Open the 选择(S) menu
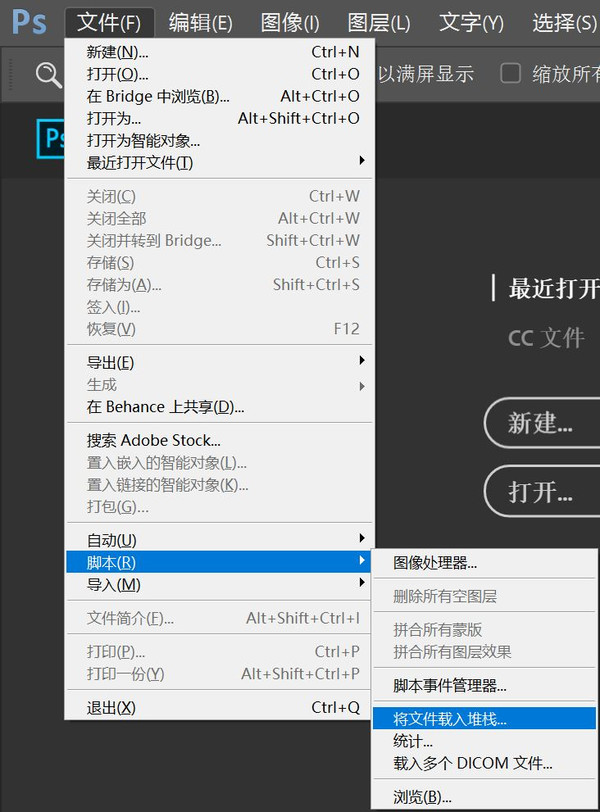Viewport: 600px width, 812px height. (564, 23)
